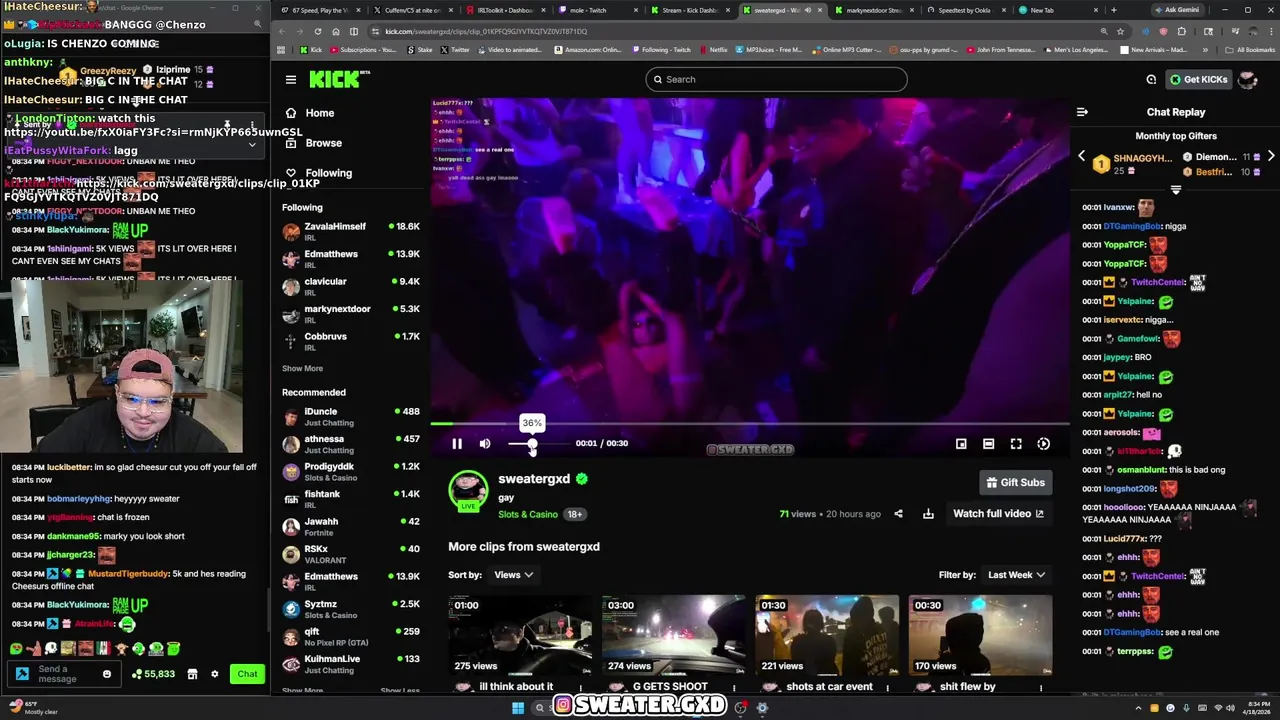Type in the Kick Search field

coord(776,80)
